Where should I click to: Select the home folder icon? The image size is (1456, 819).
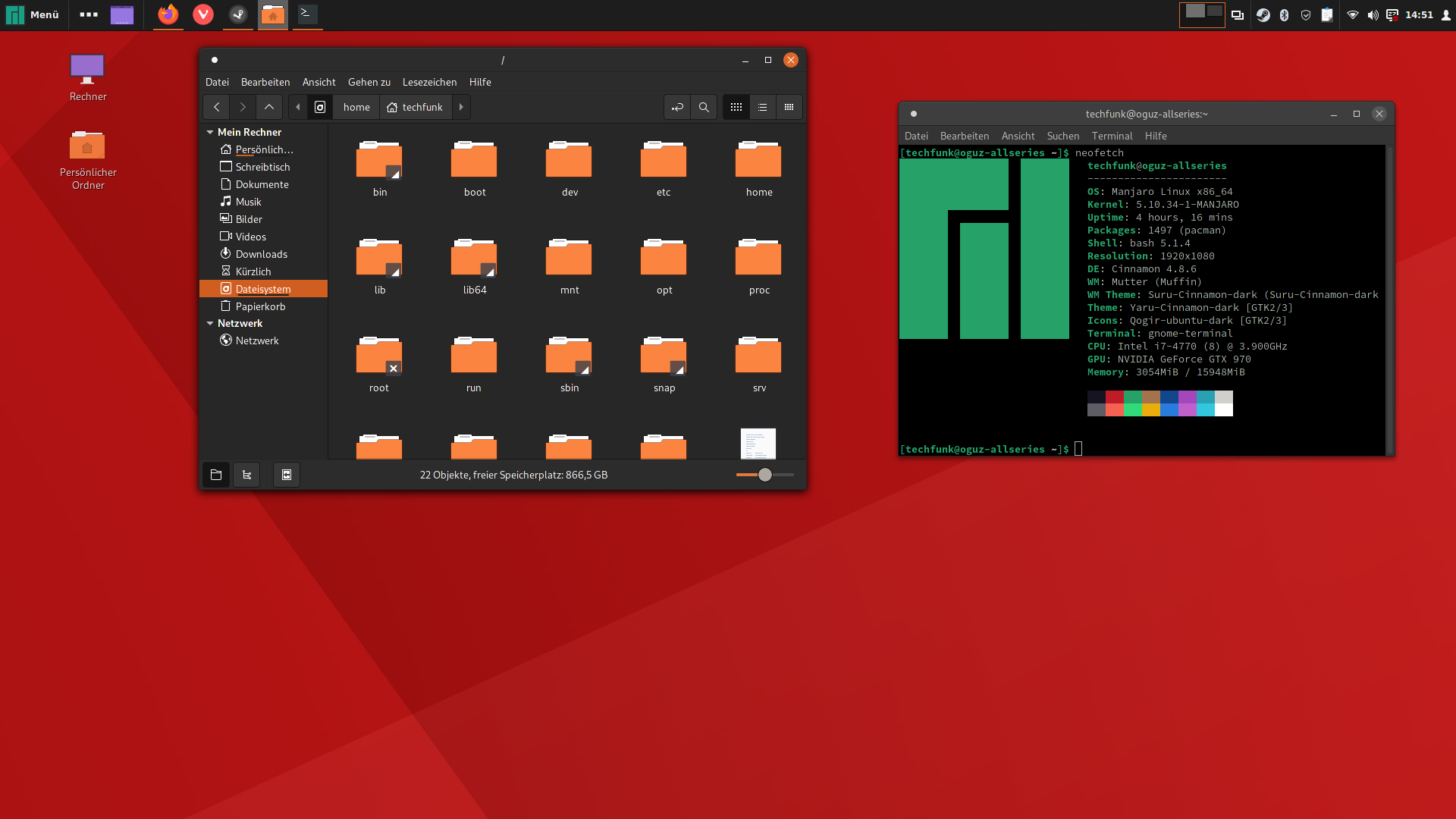758,160
